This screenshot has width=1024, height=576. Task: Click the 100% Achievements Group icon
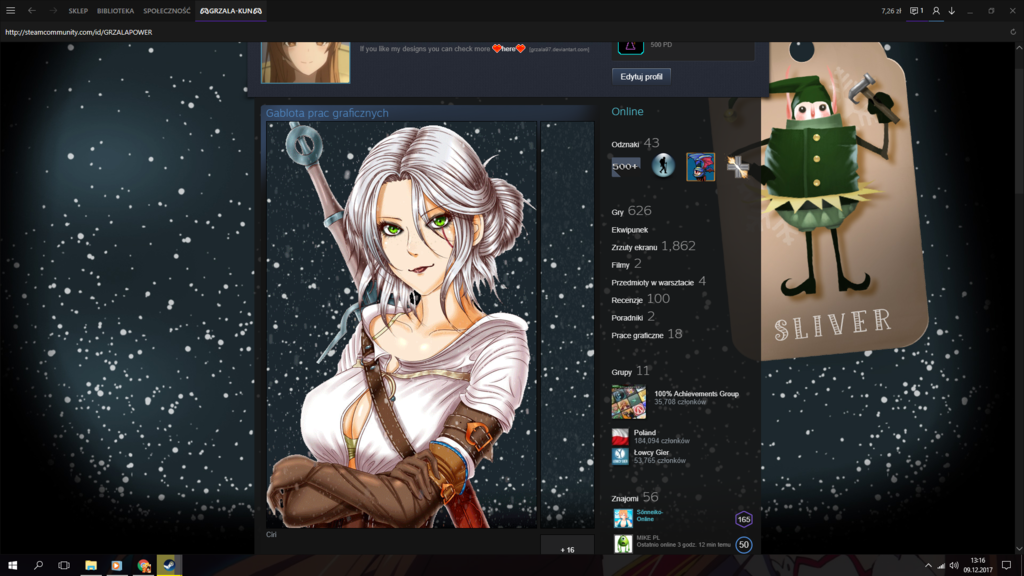629,402
